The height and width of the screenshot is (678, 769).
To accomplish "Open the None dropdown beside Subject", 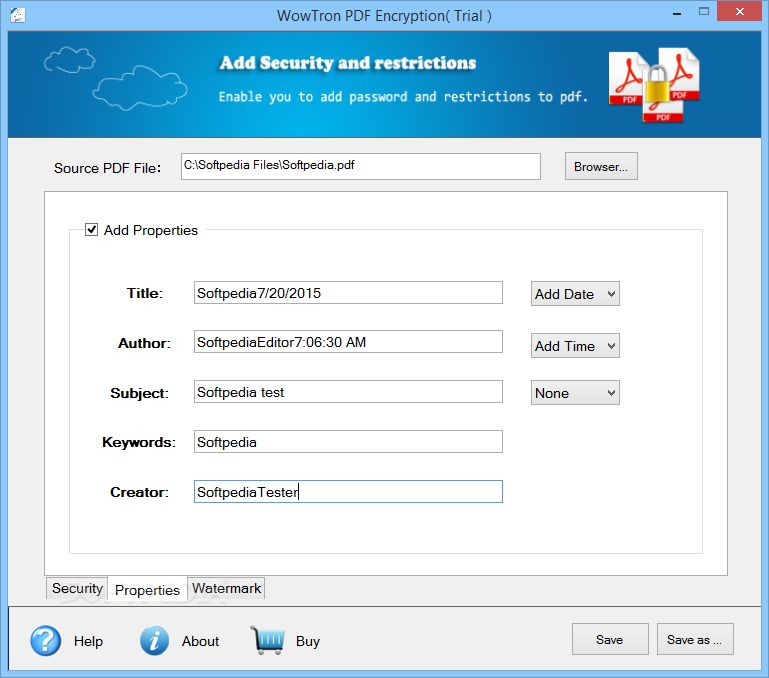I will pyautogui.click(x=575, y=392).
